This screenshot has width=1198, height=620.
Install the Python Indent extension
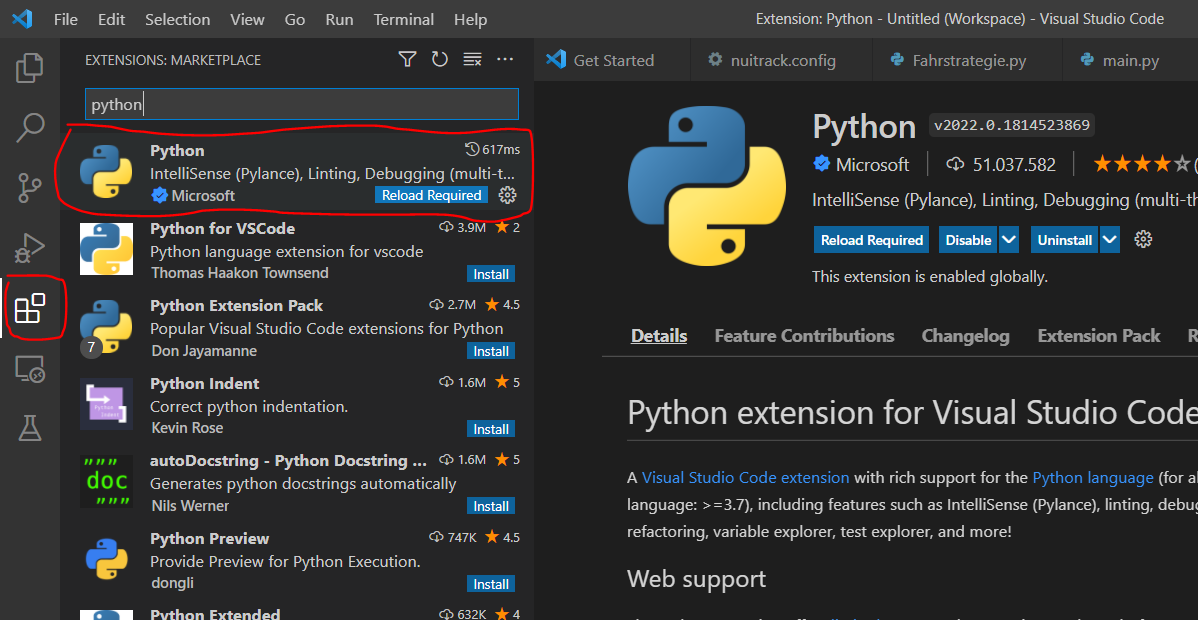pos(490,428)
